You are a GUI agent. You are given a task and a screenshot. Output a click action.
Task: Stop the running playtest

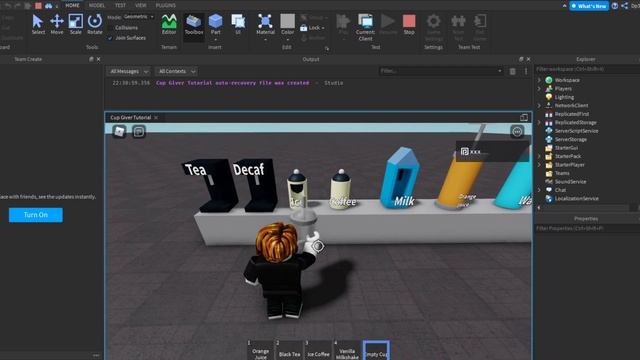coord(409,21)
